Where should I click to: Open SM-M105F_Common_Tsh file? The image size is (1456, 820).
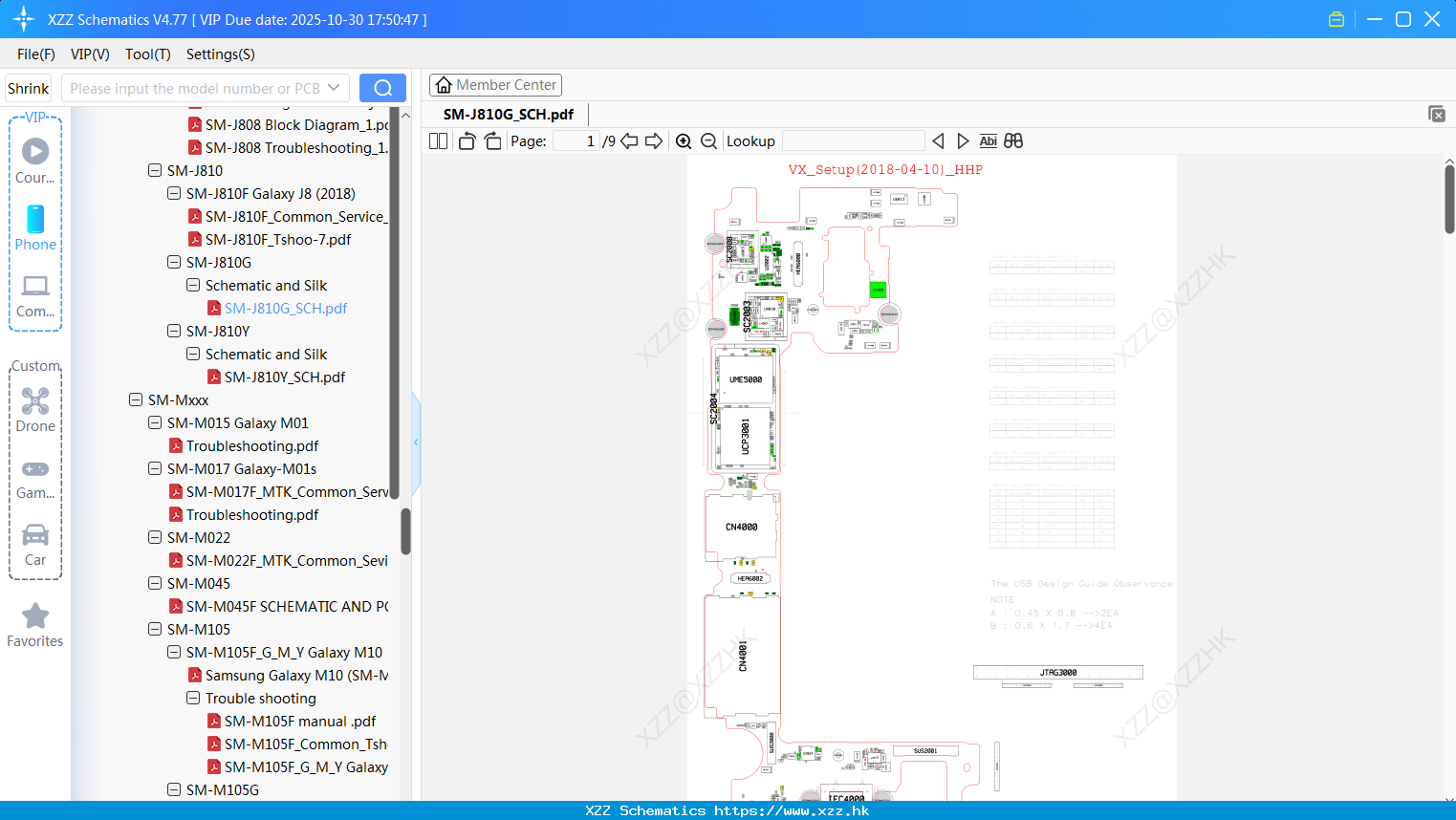(x=306, y=744)
